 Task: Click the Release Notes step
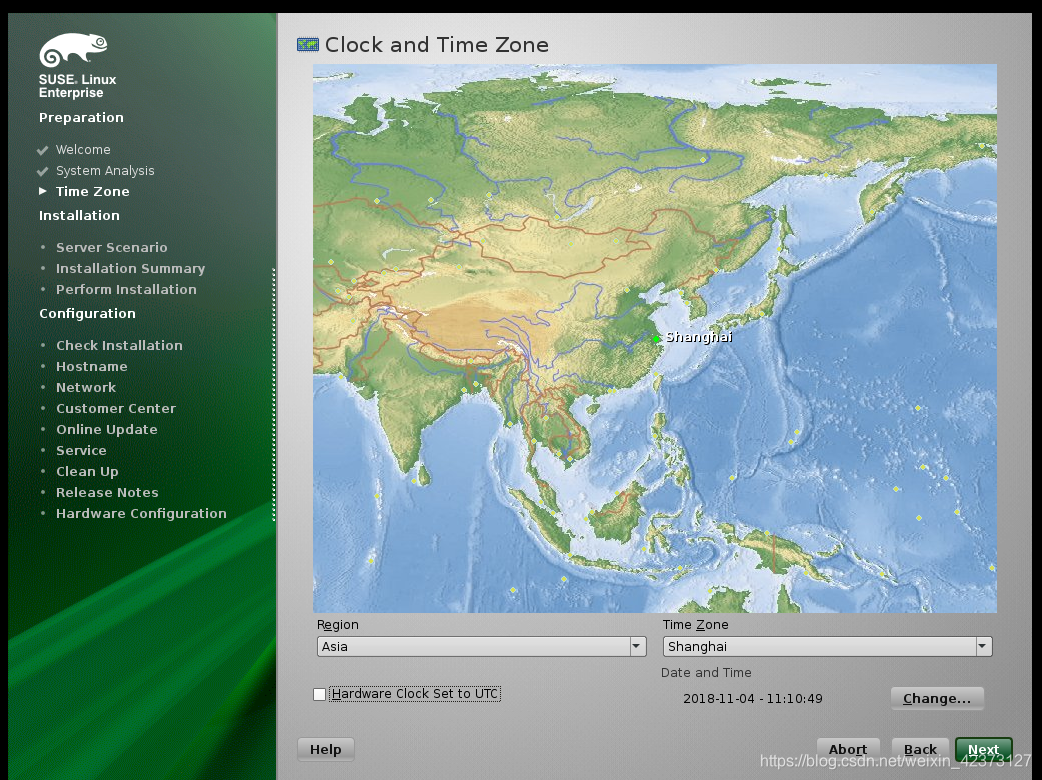point(107,492)
